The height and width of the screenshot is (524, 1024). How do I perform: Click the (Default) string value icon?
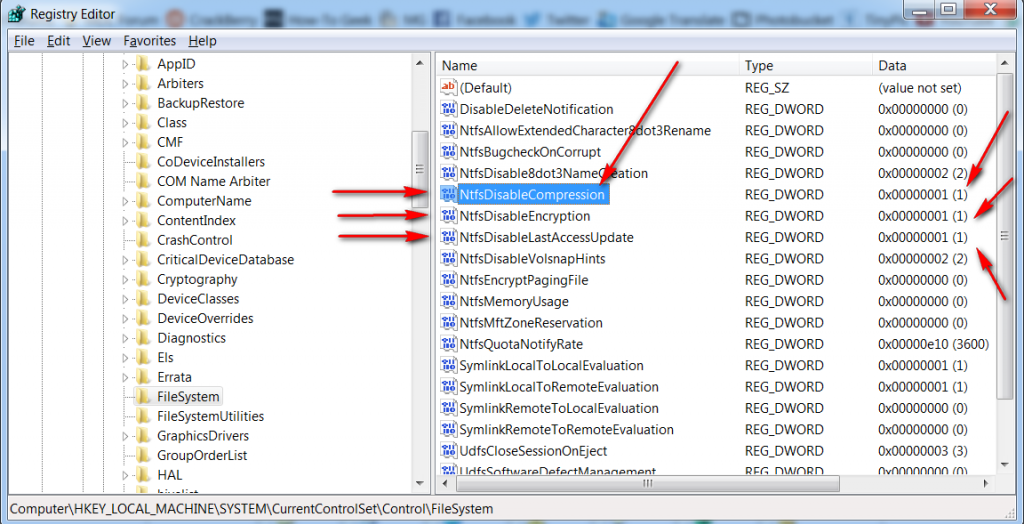pyautogui.click(x=449, y=88)
